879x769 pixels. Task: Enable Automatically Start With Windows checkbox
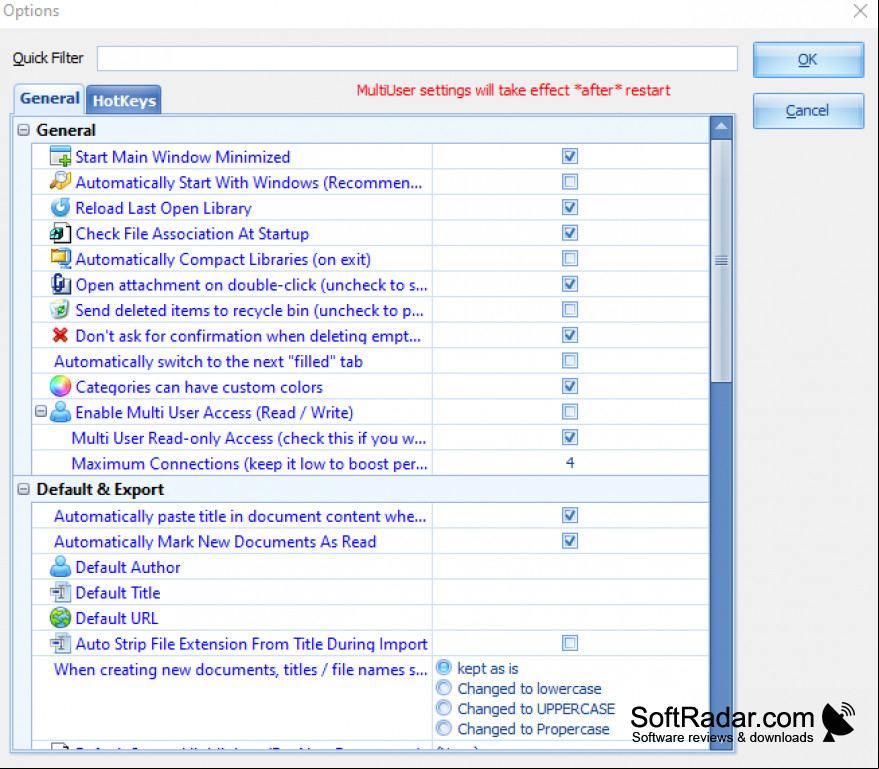pyautogui.click(x=570, y=182)
